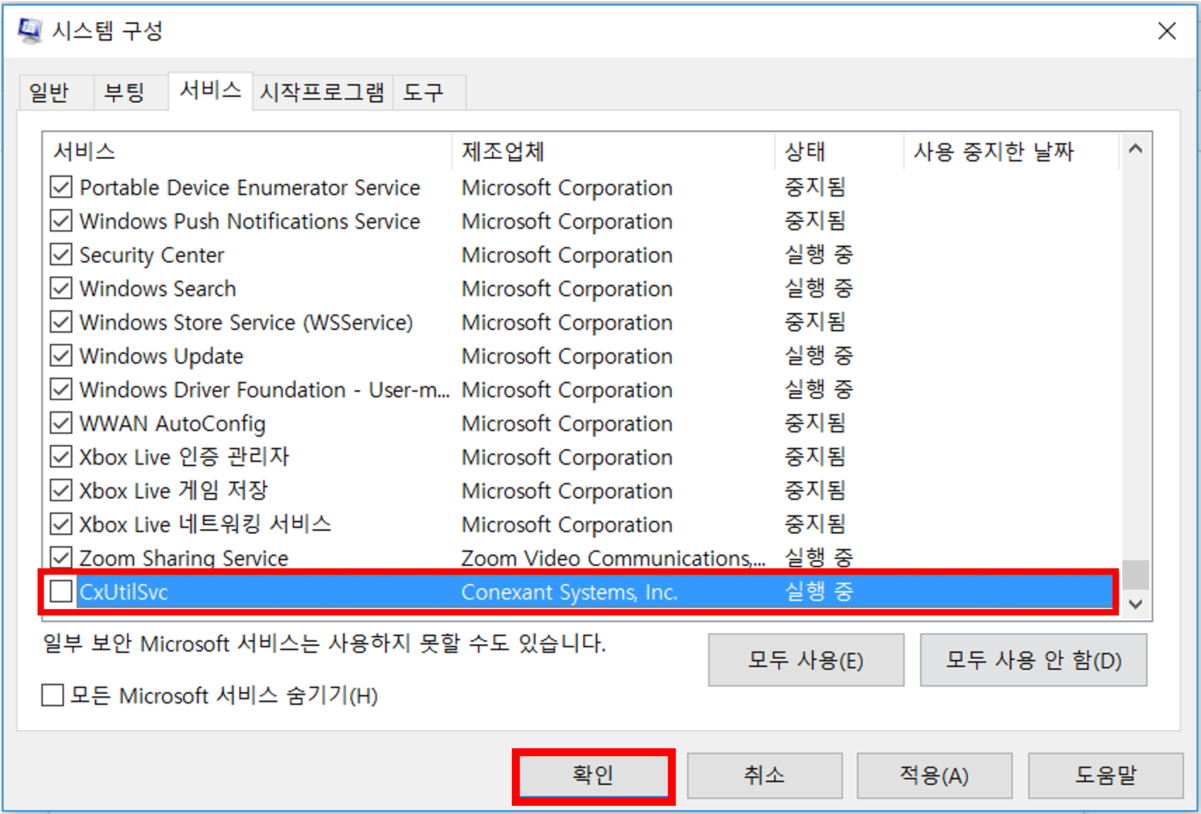
Task: Enable the CxUtilSvc service checkbox
Action: (61, 592)
